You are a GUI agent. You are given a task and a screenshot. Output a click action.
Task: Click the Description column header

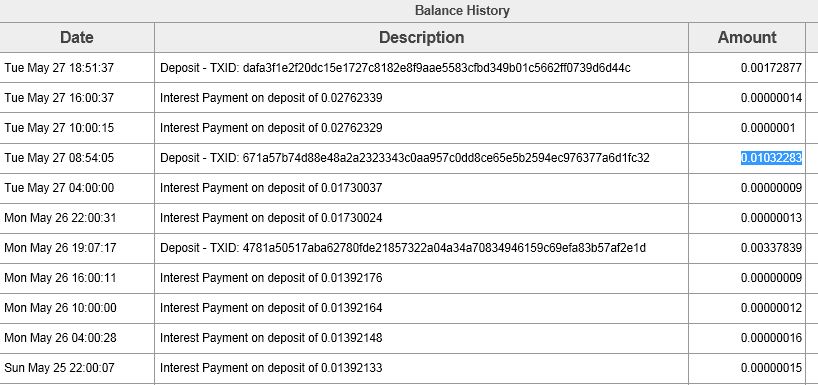pos(422,38)
